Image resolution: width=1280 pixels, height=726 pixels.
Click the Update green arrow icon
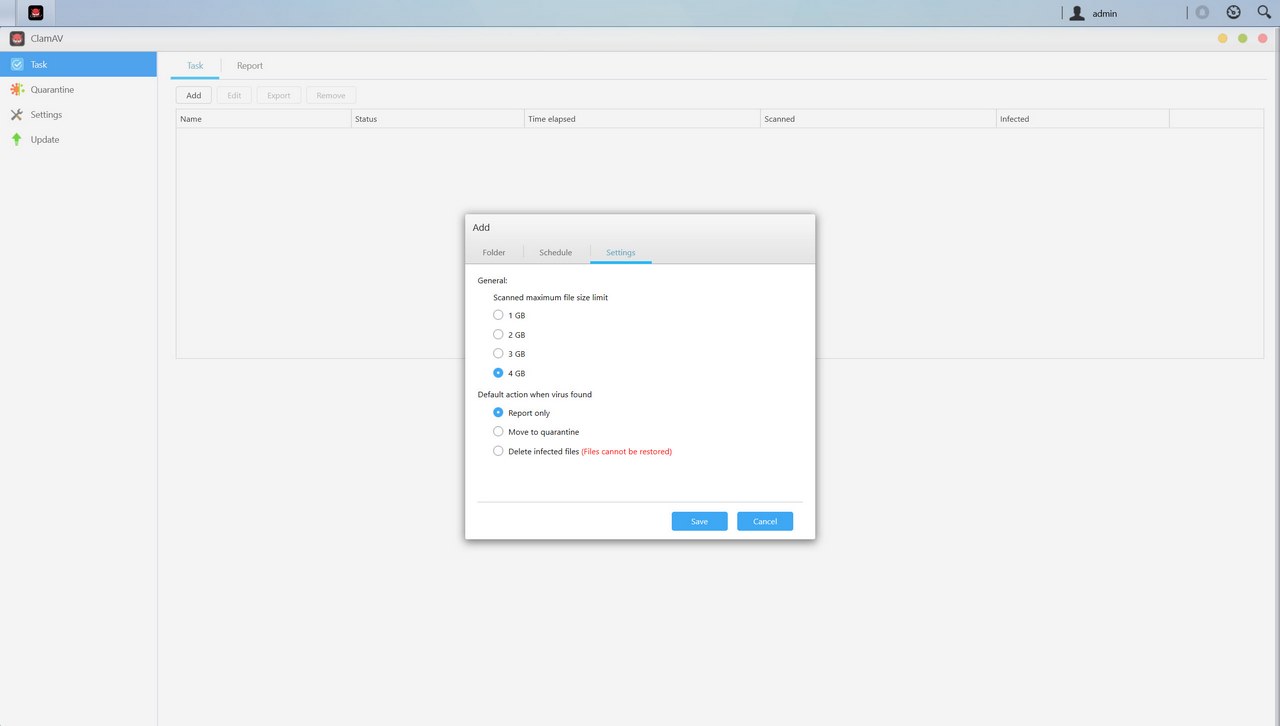[17, 139]
